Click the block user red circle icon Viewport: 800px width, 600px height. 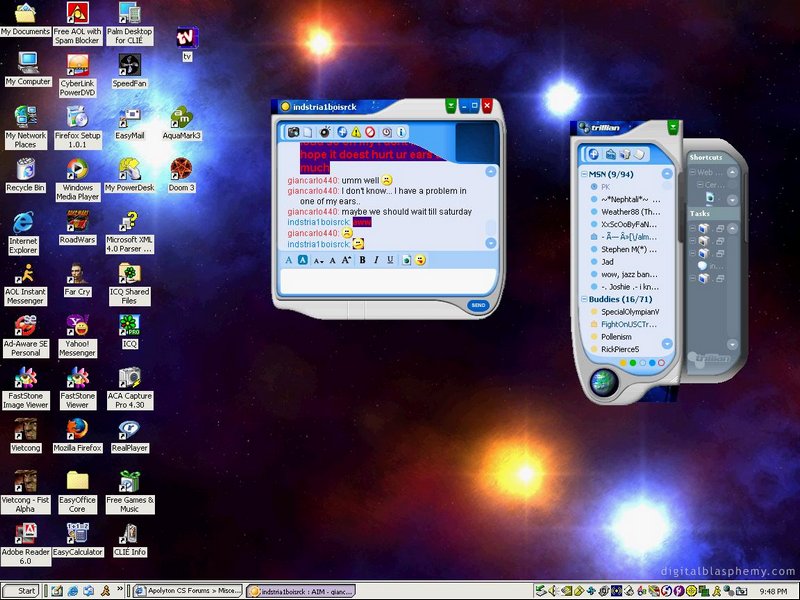(370, 132)
